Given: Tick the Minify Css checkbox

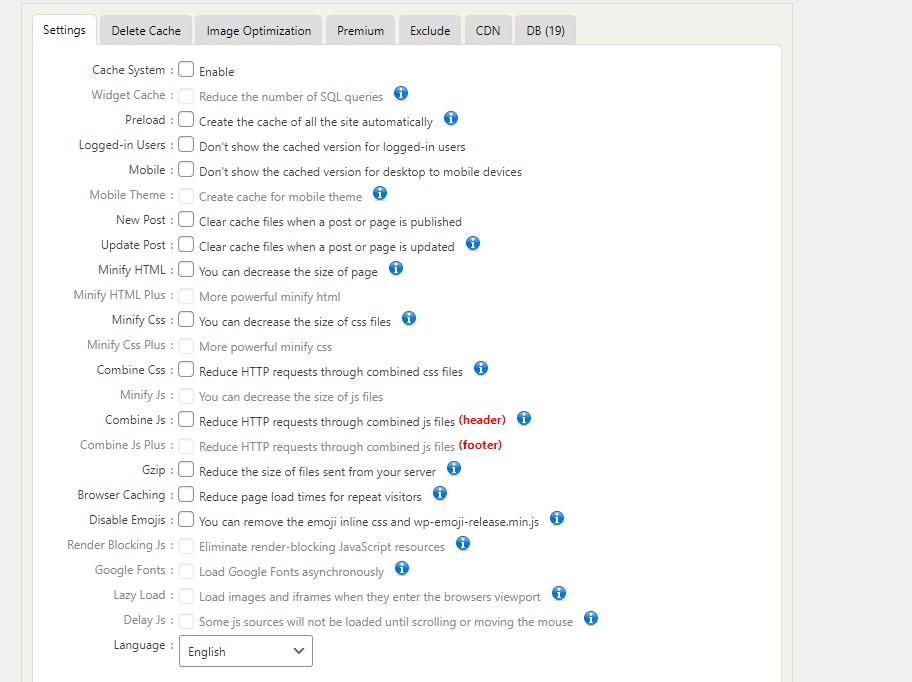Looking at the screenshot, I should click(x=186, y=319).
